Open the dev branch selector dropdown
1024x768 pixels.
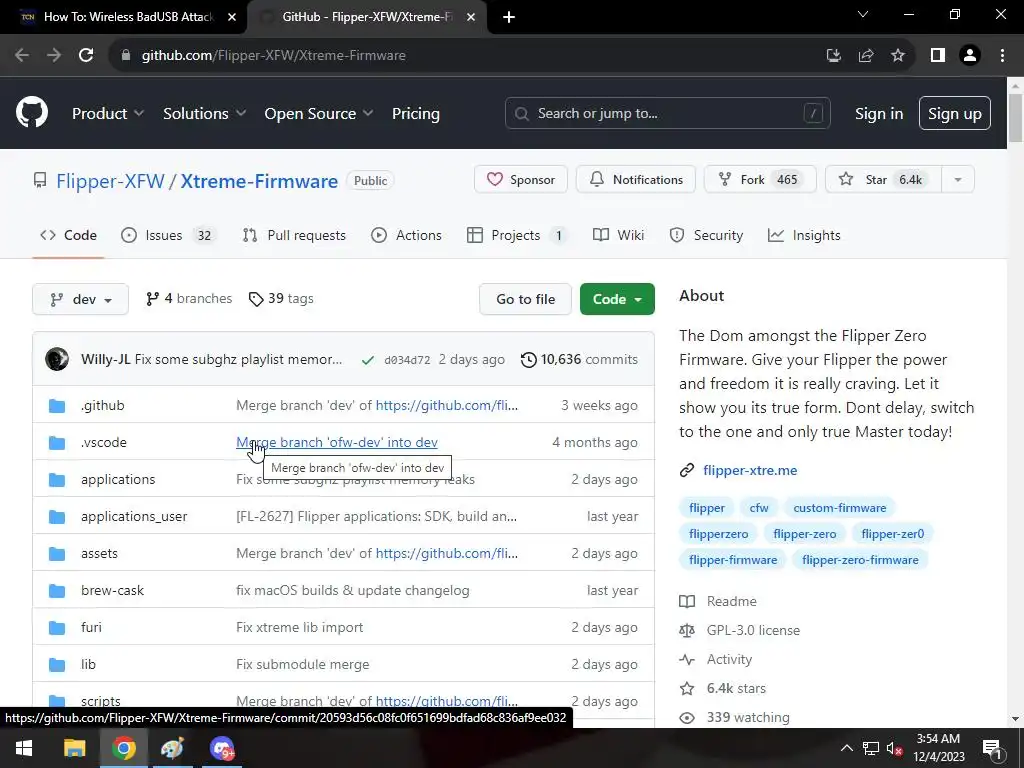tap(80, 299)
